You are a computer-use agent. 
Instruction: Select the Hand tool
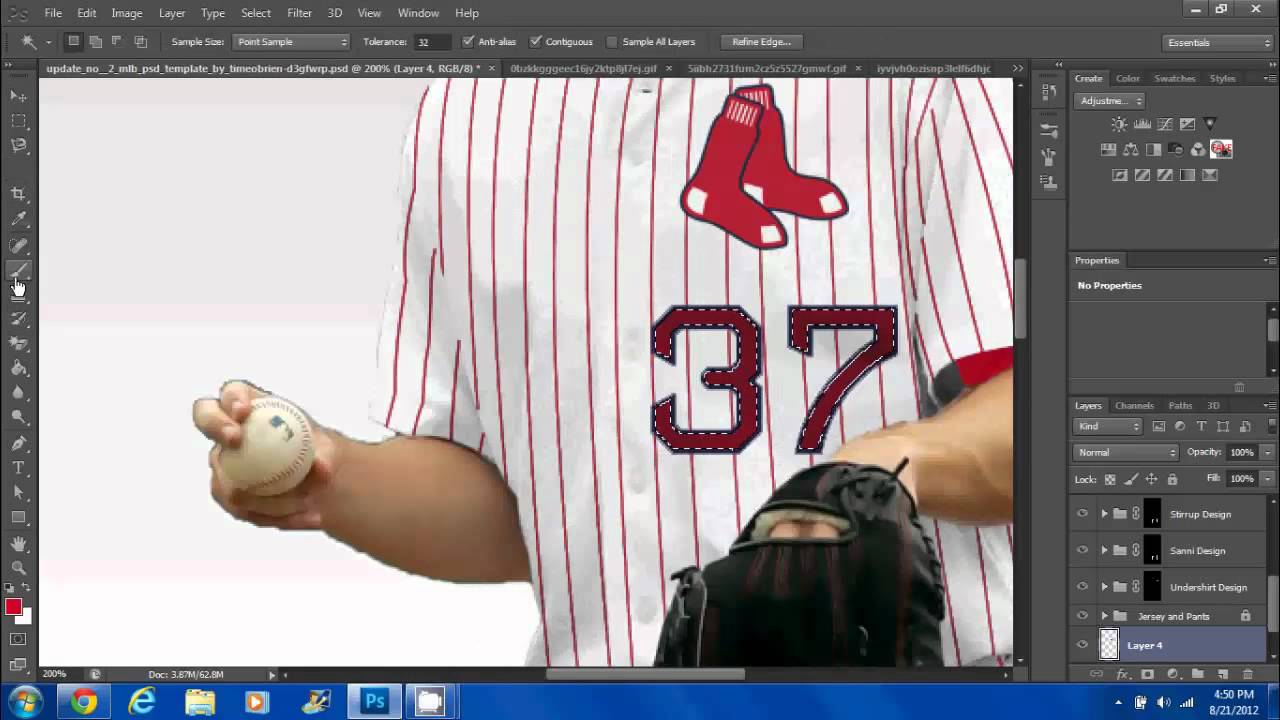18,543
